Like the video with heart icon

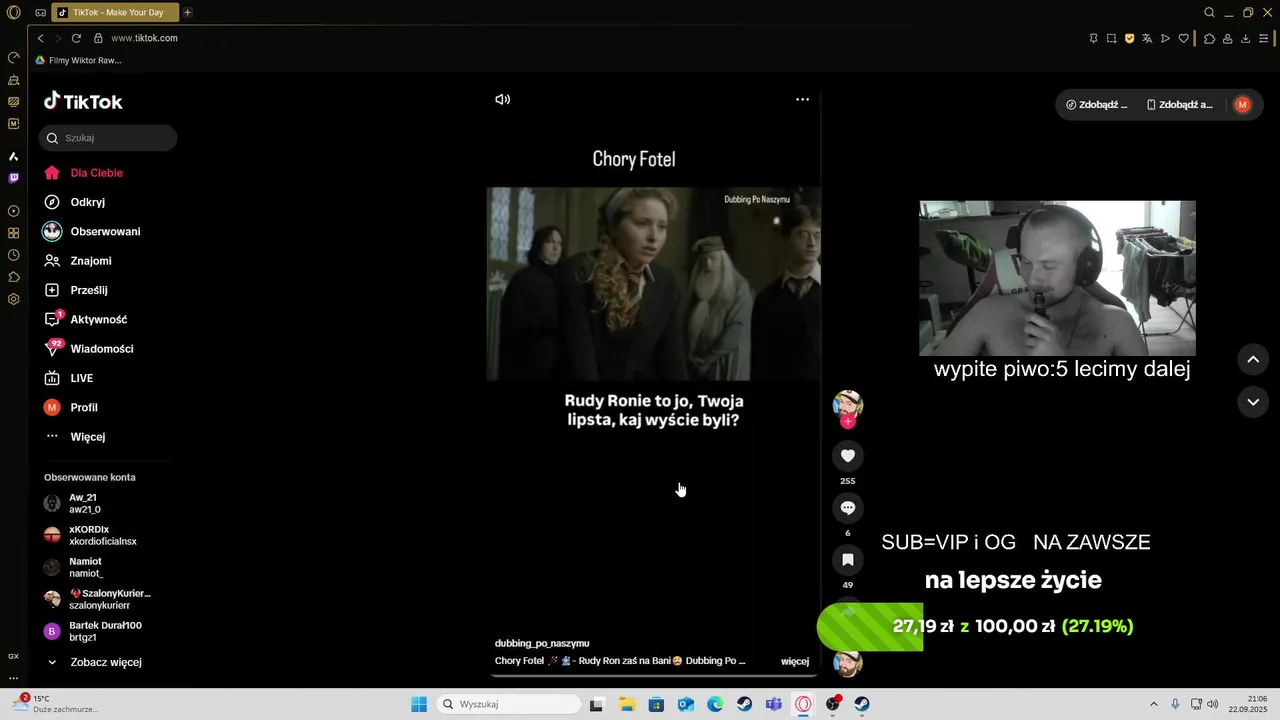point(848,456)
